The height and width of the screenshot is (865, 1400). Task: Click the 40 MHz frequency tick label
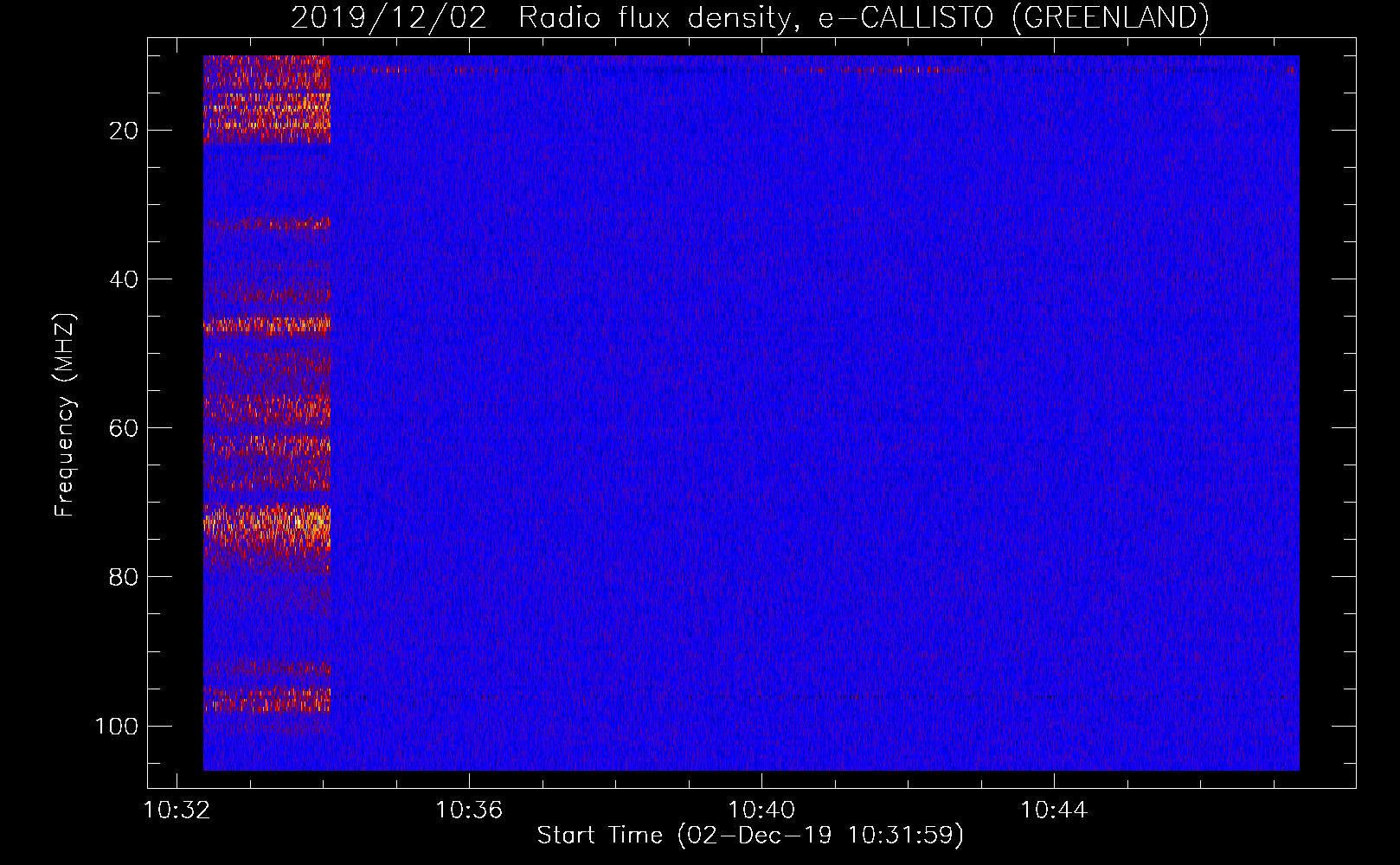click(124, 279)
